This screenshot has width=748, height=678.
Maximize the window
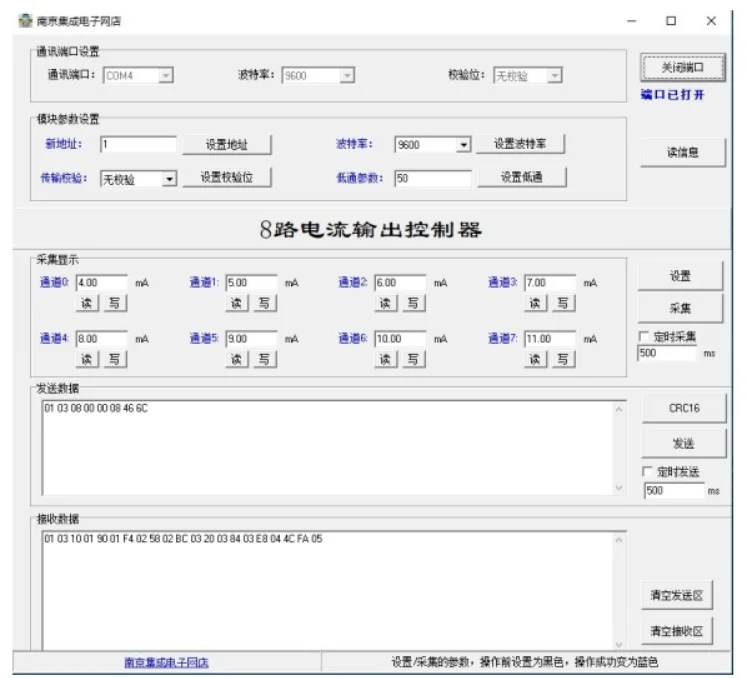tap(671, 21)
